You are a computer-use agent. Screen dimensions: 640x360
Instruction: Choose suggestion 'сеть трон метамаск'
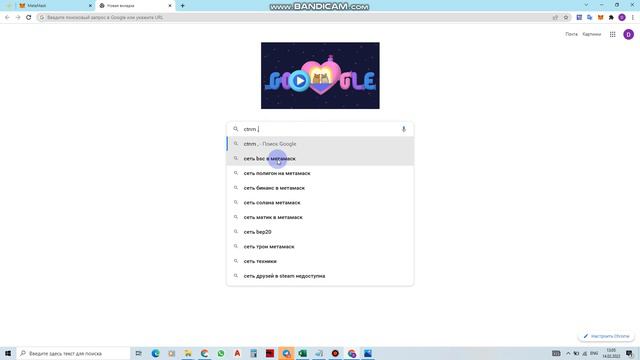(320, 247)
